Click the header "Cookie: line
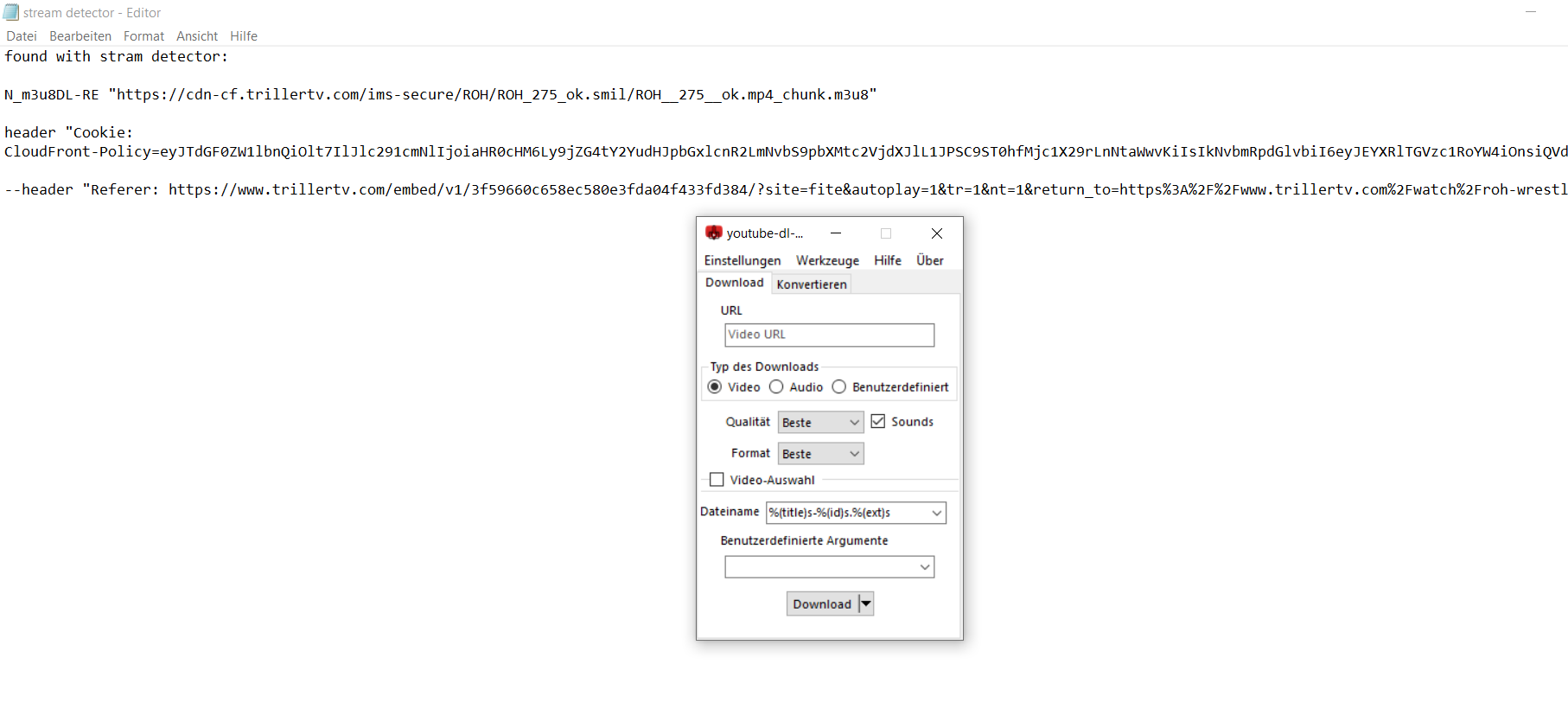This screenshot has width=1568, height=715. coord(69,132)
